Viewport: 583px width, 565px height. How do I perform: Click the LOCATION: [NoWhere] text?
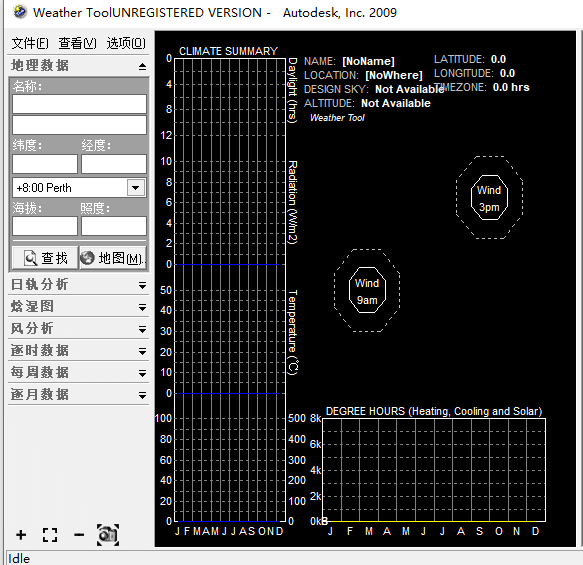click(x=363, y=75)
